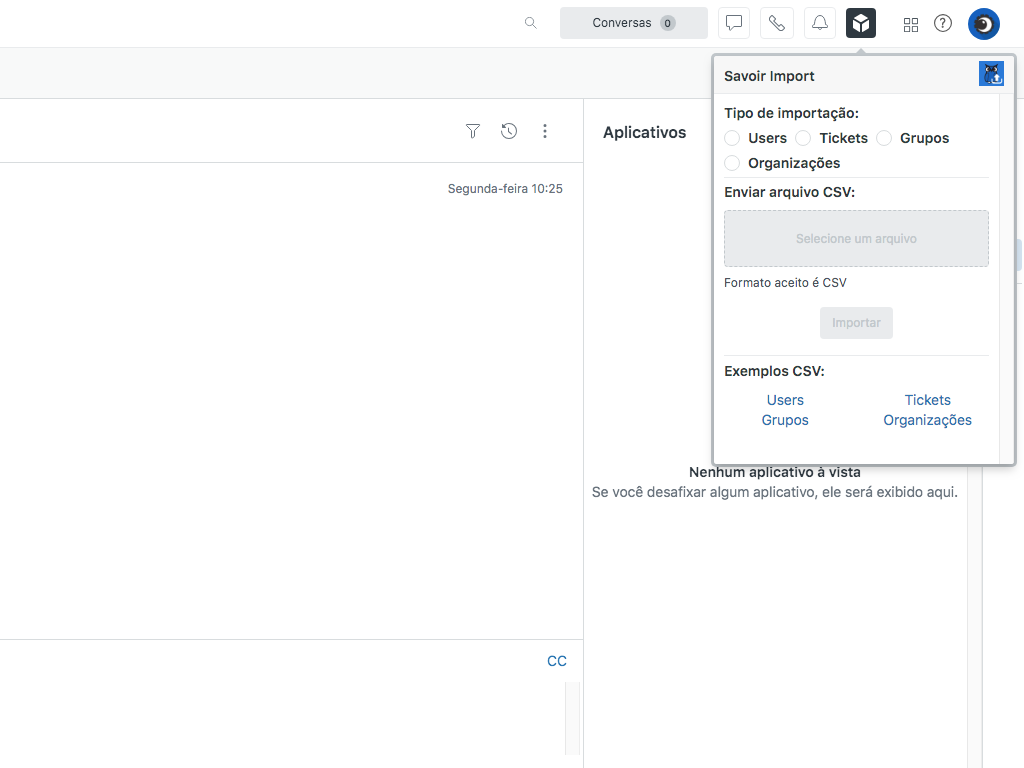Select the Tickets import type radio
The height and width of the screenshot is (768, 1024).
pyautogui.click(x=803, y=138)
